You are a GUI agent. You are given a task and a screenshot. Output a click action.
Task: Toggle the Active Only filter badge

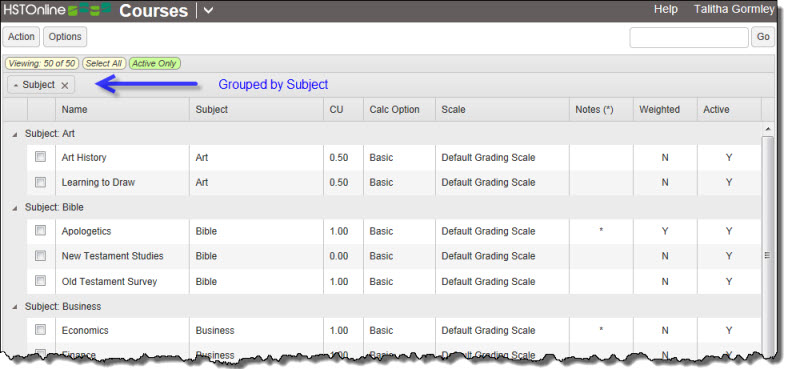155,64
